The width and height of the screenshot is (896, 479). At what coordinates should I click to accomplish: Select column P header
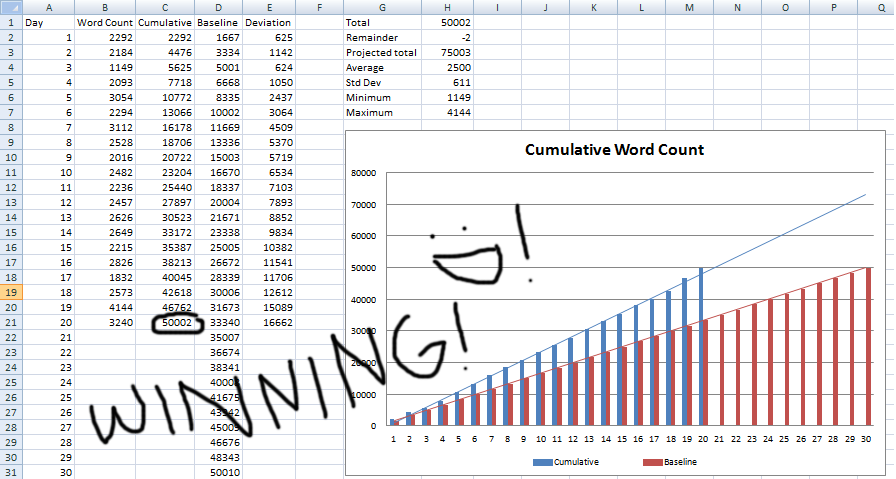[x=833, y=7]
